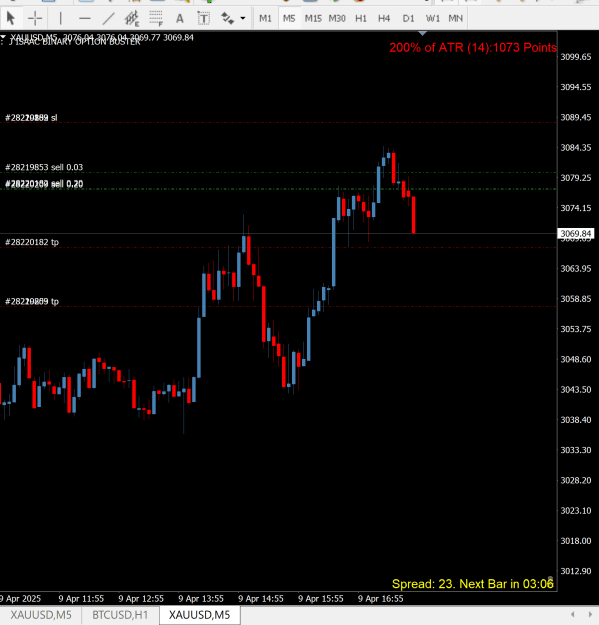Select the arrow cursor tool
599x625 pixels.
click(11, 18)
